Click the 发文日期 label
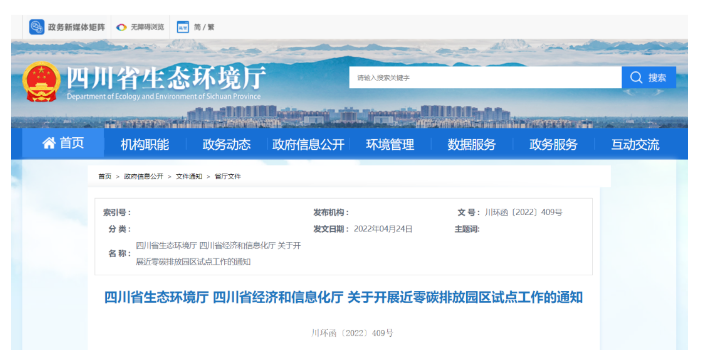This screenshot has height=363, width=703. [331, 229]
